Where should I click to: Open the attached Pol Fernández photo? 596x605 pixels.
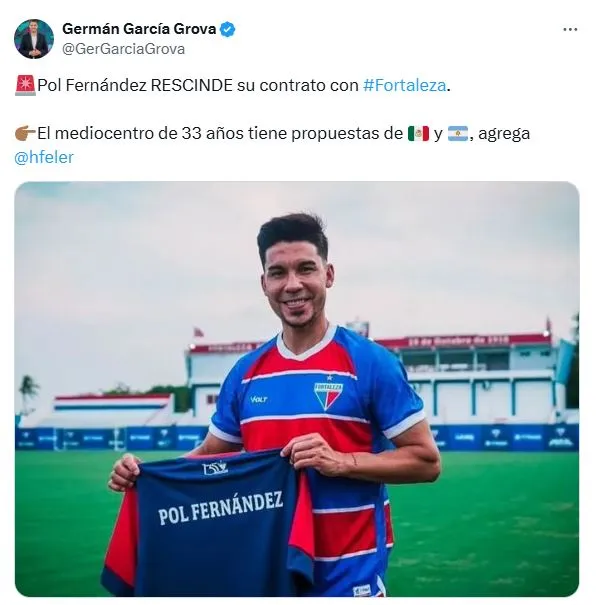click(x=297, y=389)
